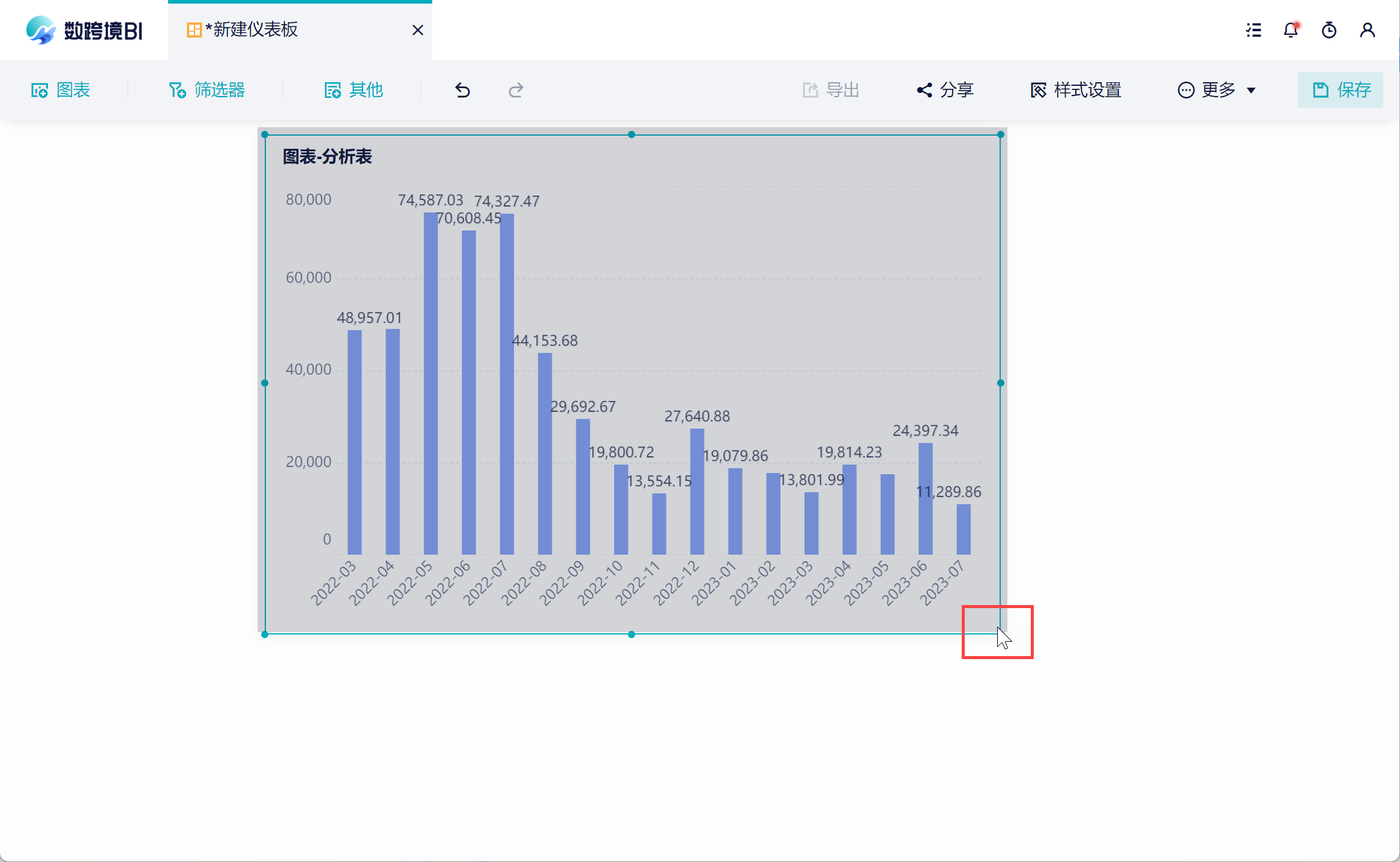The width and height of the screenshot is (1400, 862).
Task: Add a filter via 筛选器
Action: tap(207, 90)
